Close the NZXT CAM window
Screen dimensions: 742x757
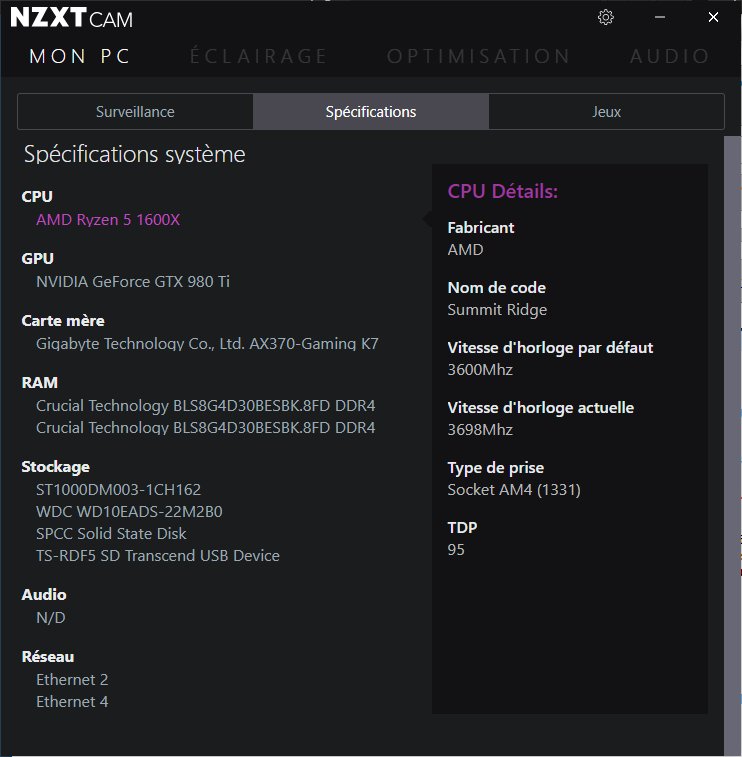(713, 17)
